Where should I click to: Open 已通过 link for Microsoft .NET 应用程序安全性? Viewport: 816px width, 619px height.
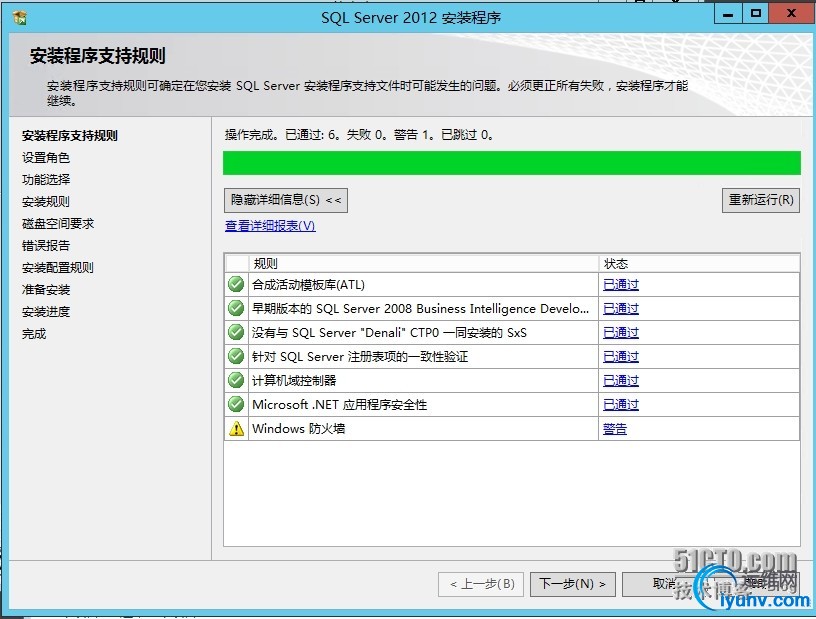tap(621, 405)
